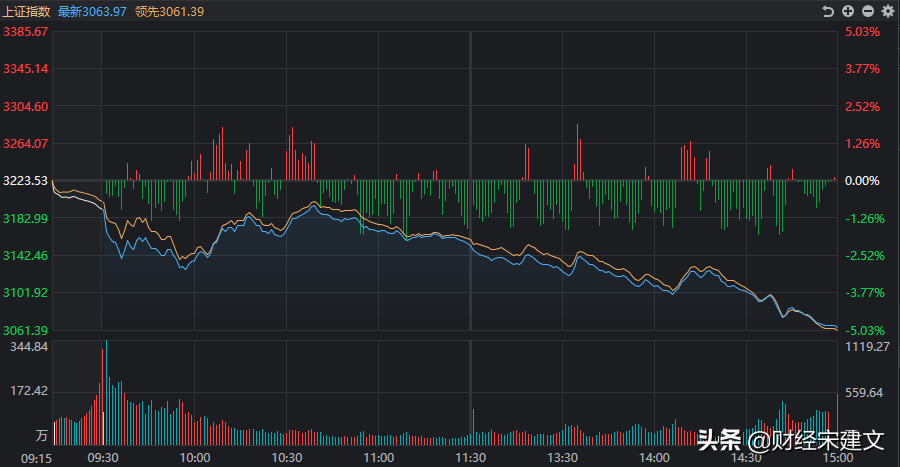
Task: Click the 10:30 time axis label
Action: [287, 457]
